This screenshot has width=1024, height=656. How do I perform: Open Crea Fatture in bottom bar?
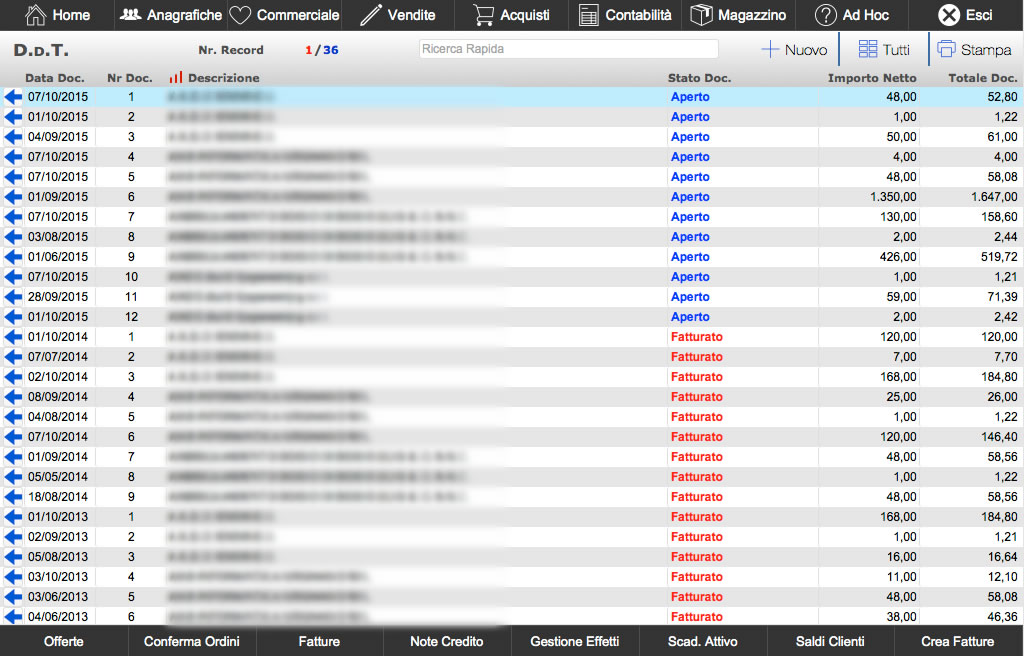958,642
